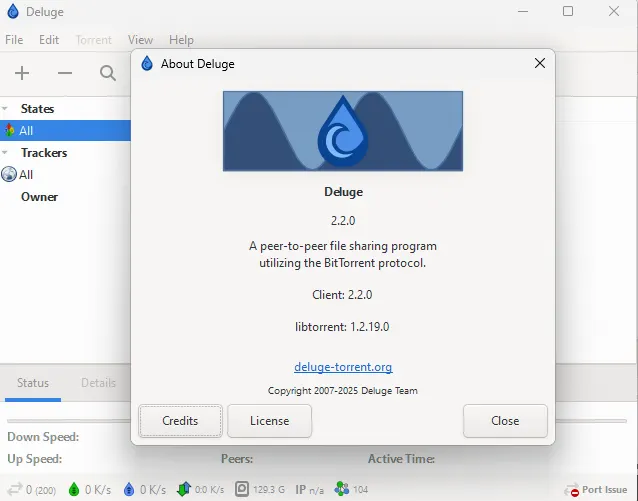Click the green download speed icon
This screenshot has width=638, height=501.
pyautogui.click(x=74, y=490)
